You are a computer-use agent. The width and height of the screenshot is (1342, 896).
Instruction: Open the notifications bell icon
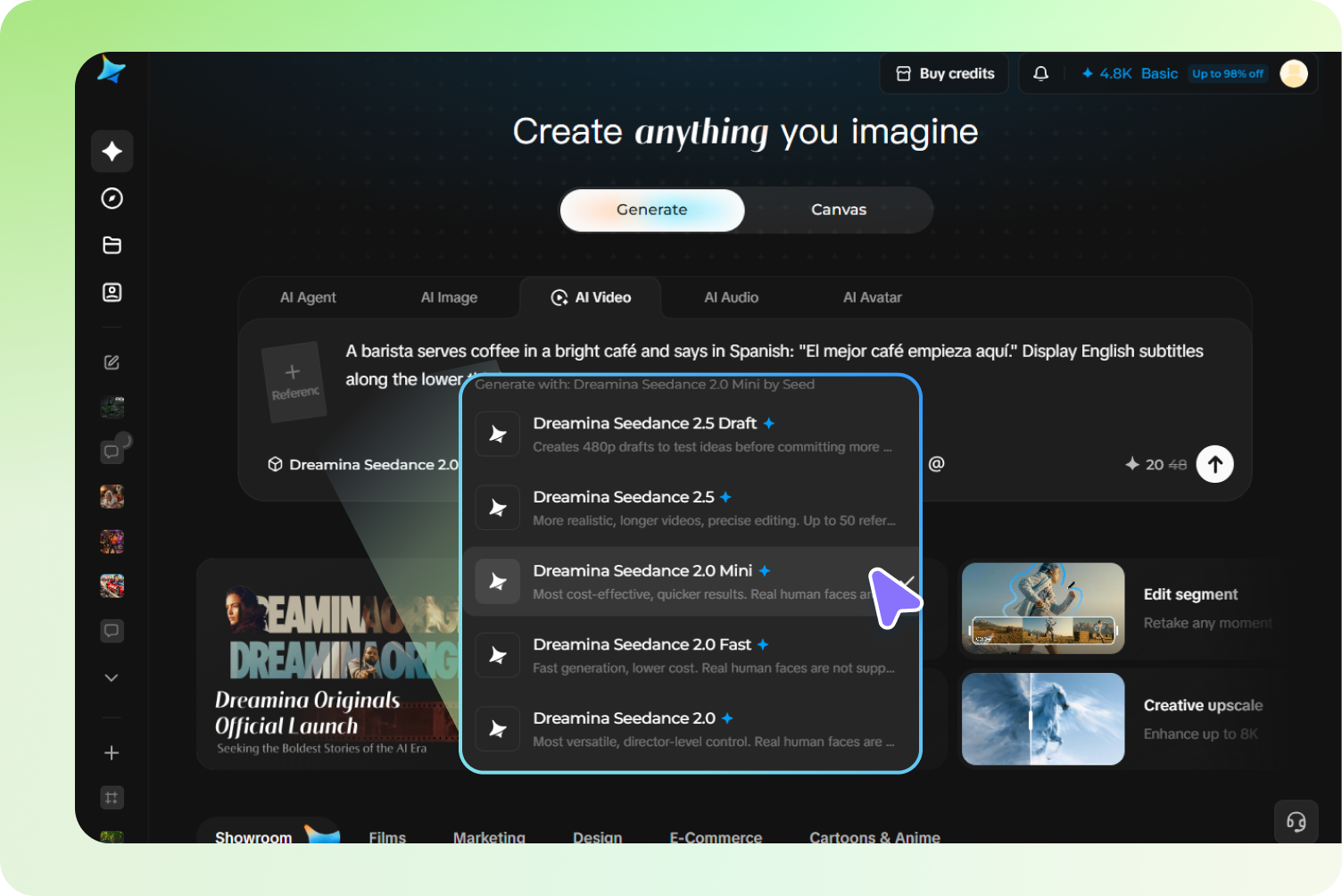1040,74
